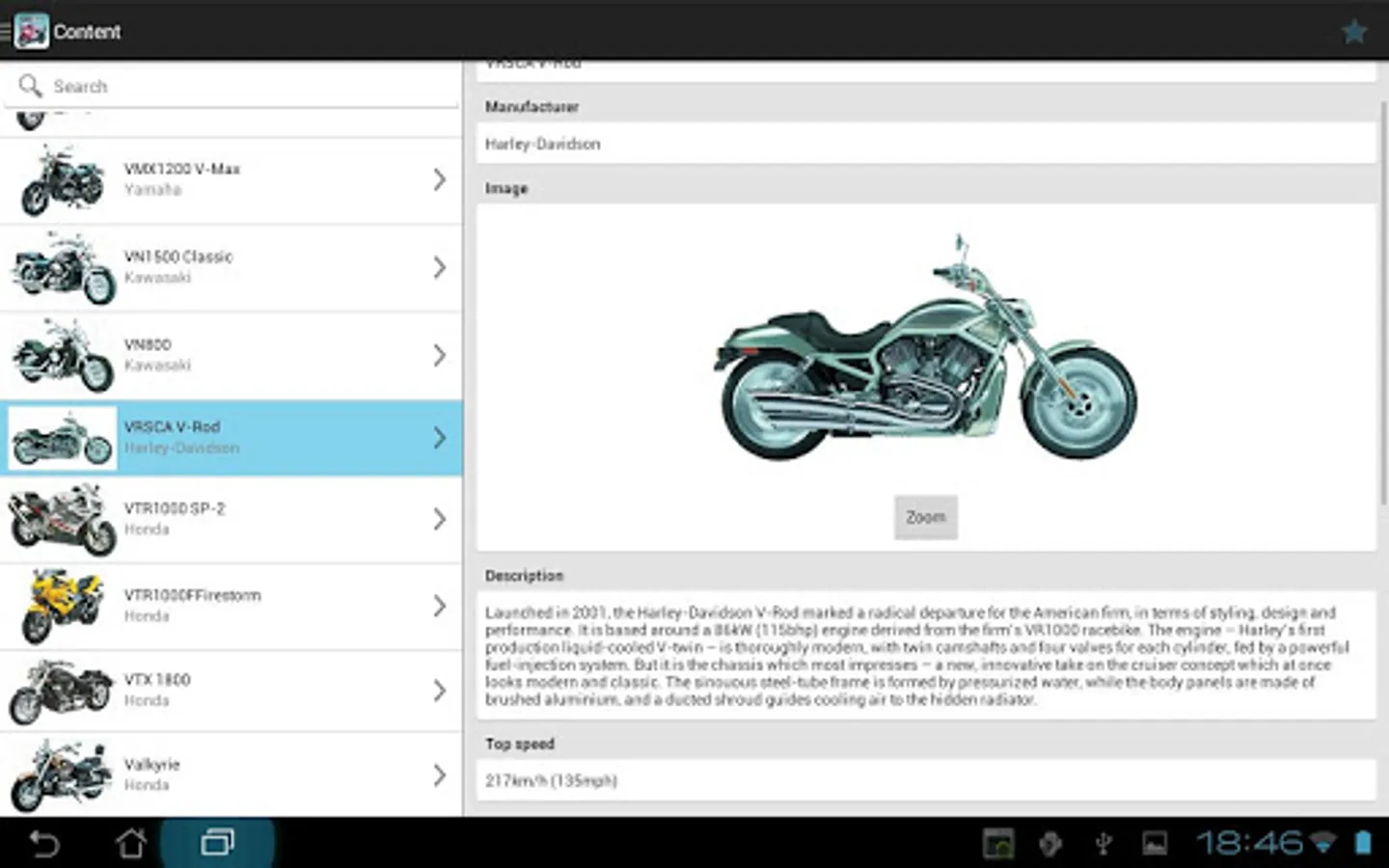Screen dimensions: 1389x868
Task: Open Valkyrie chevron arrow
Action: (x=439, y=775)
